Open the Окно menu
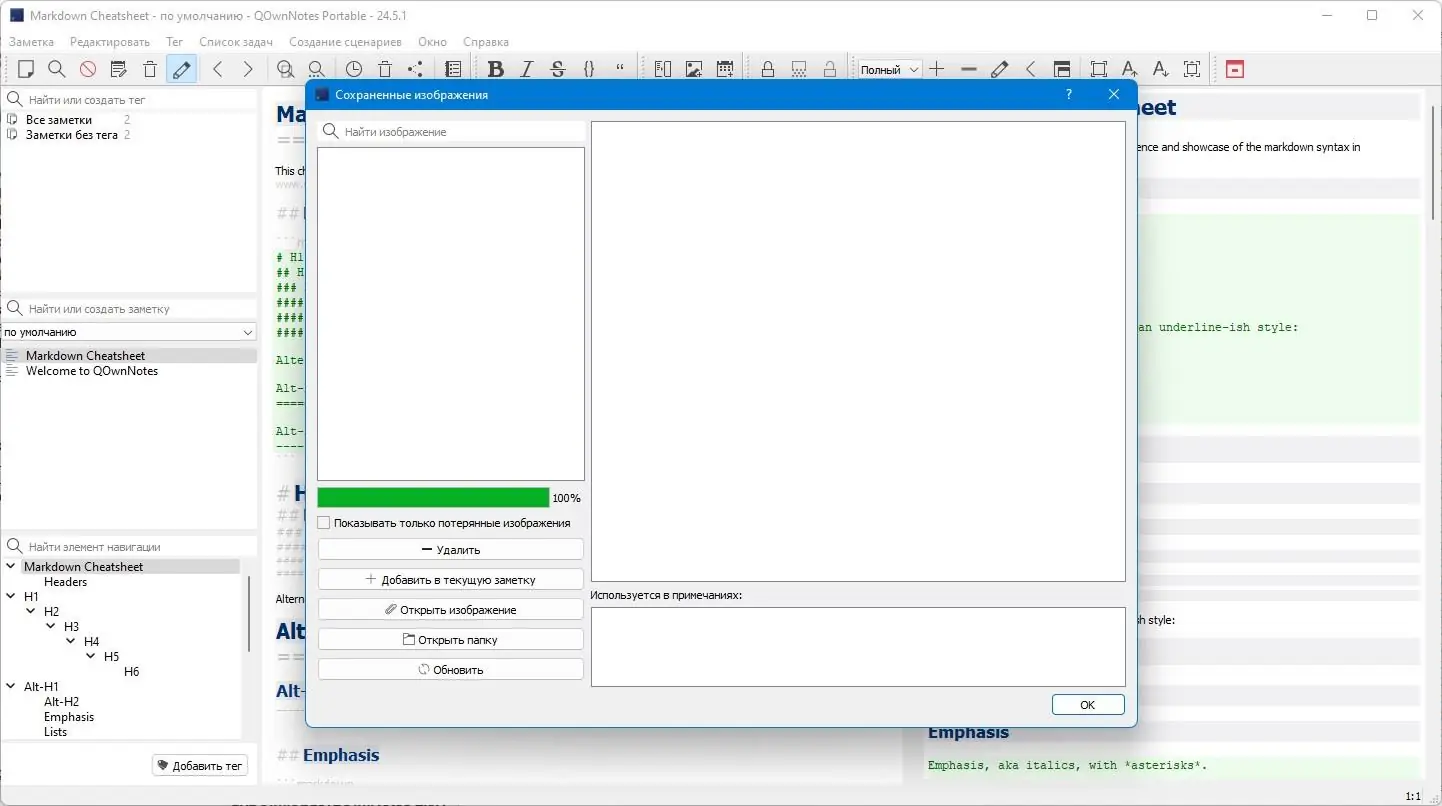This screenshot has height=806, width=1442. click(432, 42)
